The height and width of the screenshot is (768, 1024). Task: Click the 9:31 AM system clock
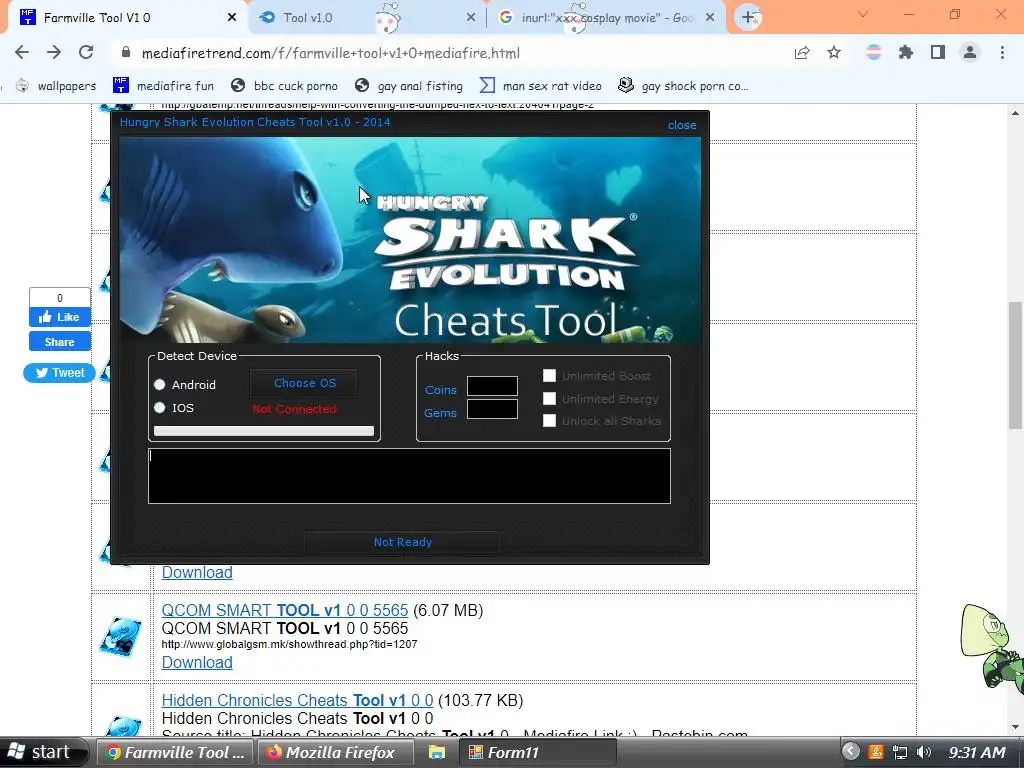point(977,752)
